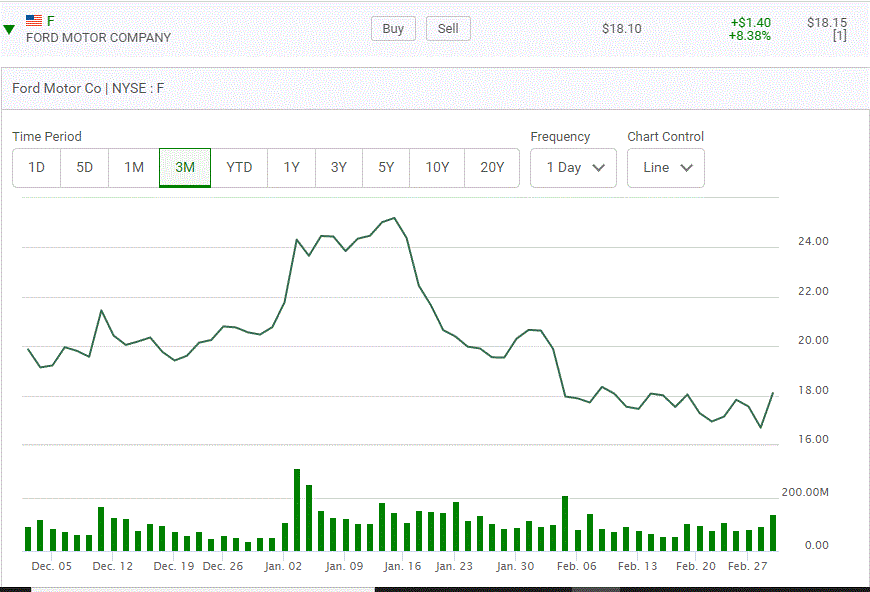This screenshot has height=592, width=870.
Task: Click the Feb. 27 axis label
Action: tap(747, 566)
